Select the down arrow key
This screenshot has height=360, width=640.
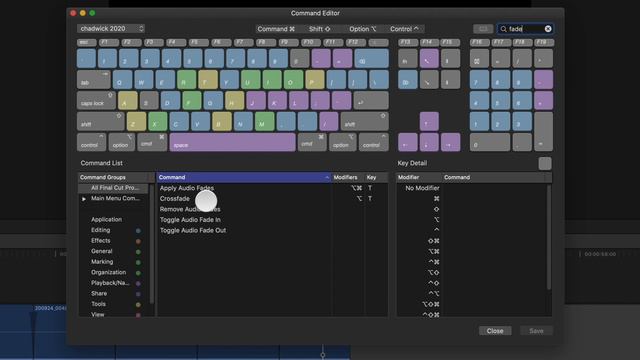pyautogui.click(x=429, y=142)
